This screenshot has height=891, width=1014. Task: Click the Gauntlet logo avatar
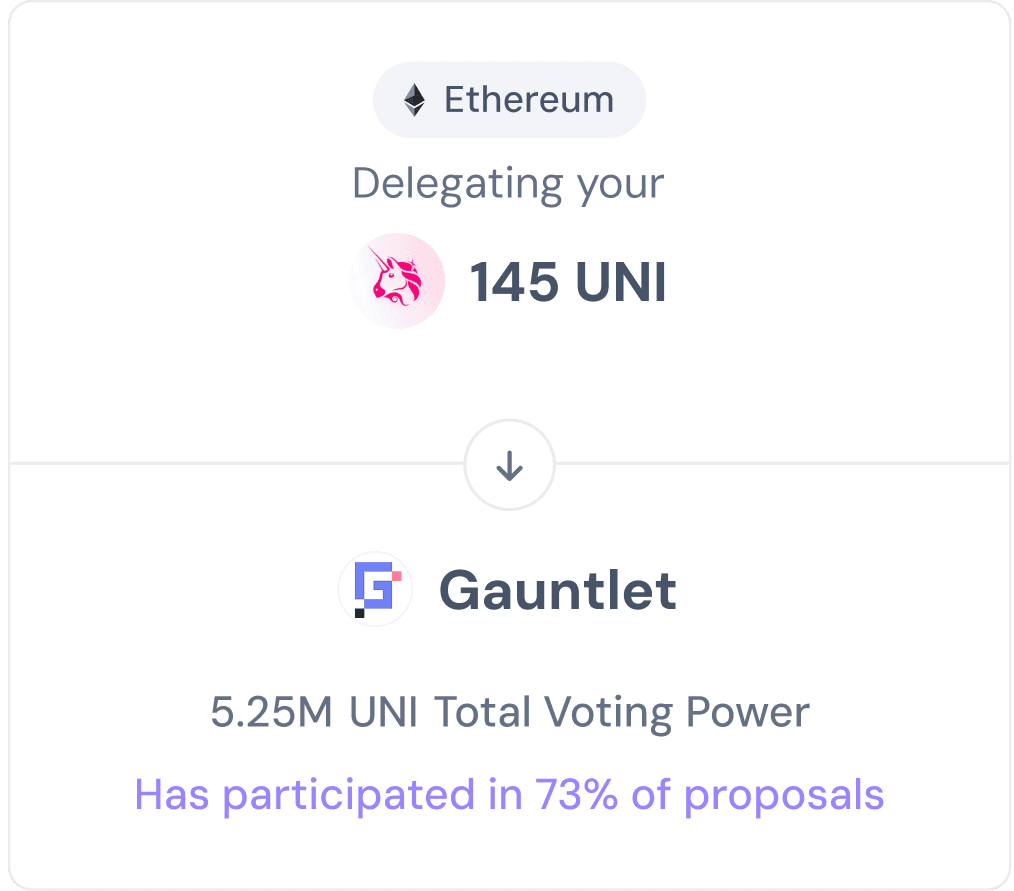(x=375, y=589)
